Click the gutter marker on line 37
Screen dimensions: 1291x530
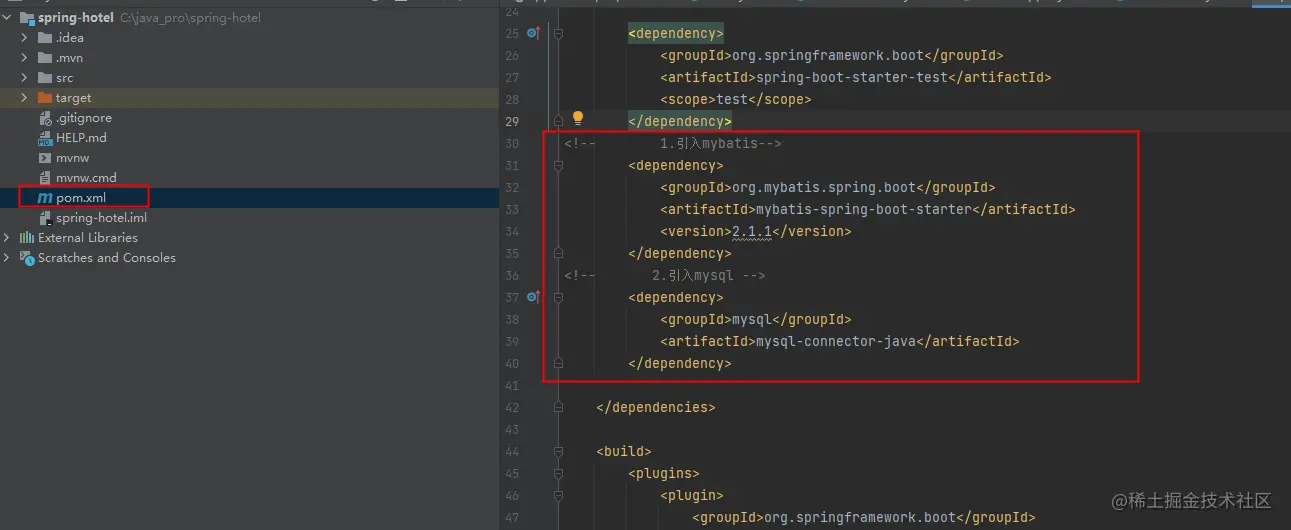533,297
